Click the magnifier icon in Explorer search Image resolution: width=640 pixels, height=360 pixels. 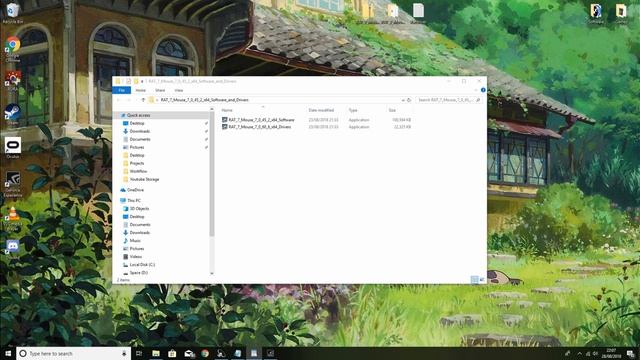click(478, 100)
